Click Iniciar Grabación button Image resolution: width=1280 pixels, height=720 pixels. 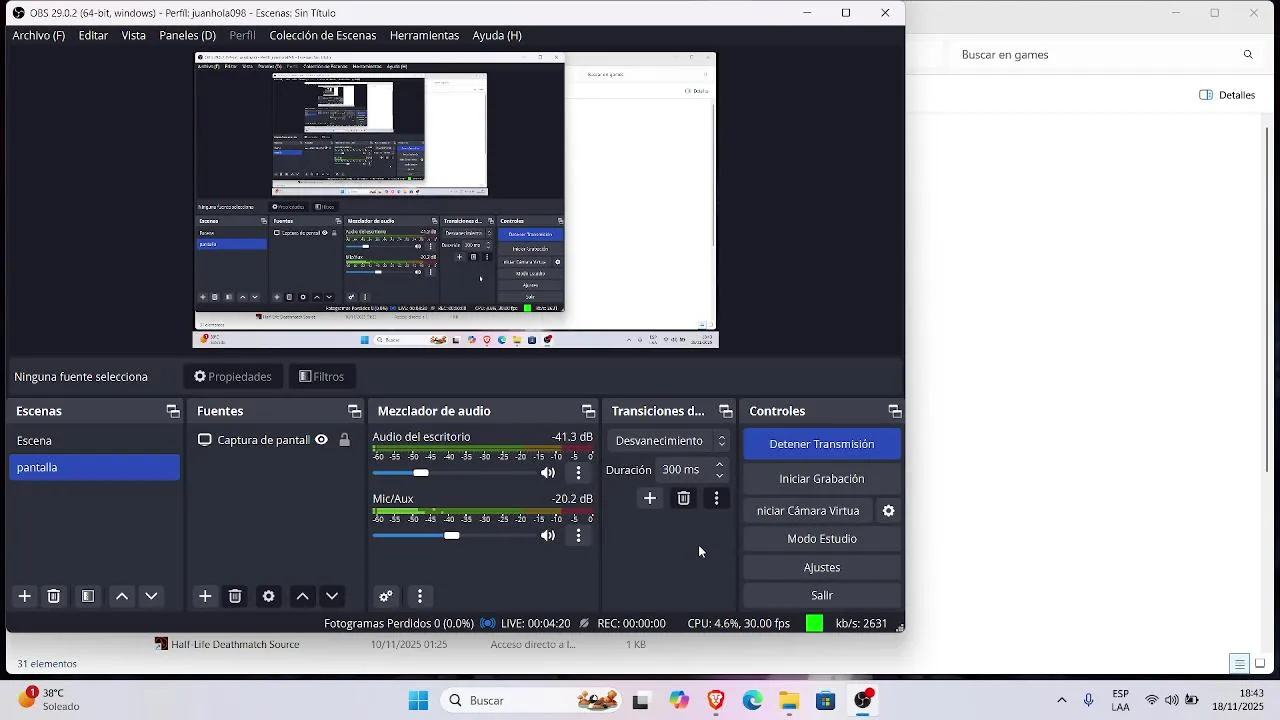tap(822, 479)
